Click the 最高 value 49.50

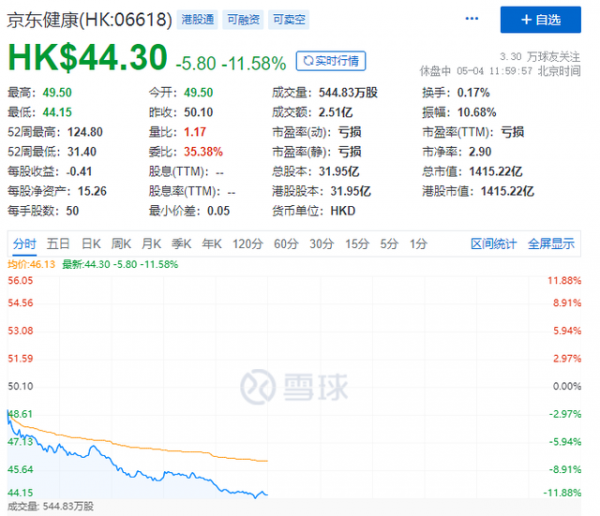pos(57,93)
